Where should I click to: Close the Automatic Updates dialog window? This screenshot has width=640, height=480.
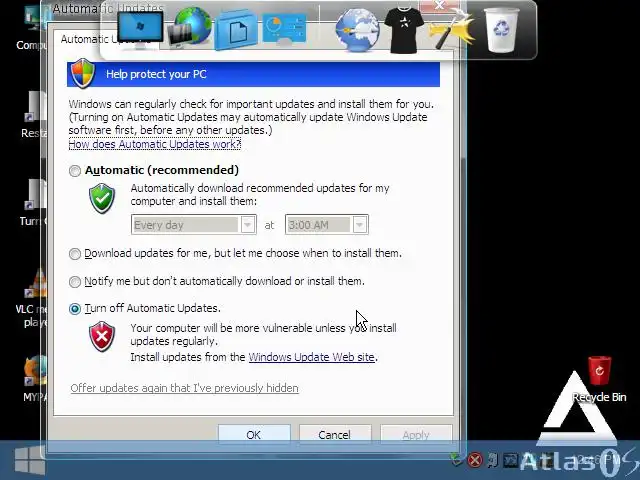click(439, 5)
